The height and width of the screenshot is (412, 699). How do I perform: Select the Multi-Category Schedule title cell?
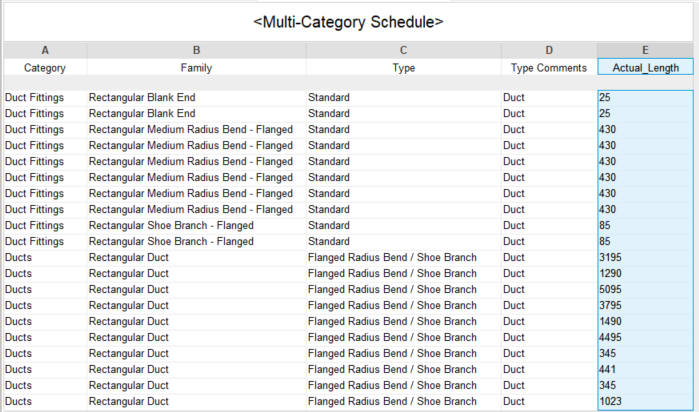[349, 22]
